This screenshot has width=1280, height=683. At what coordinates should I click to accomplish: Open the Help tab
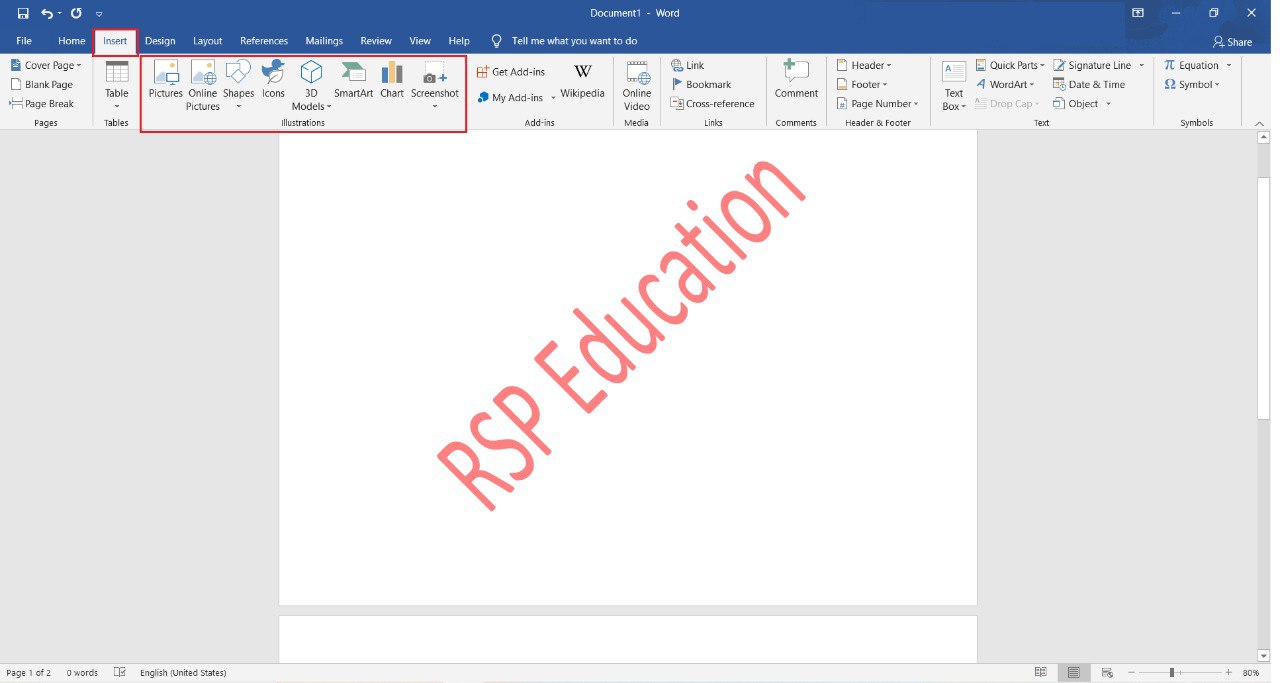(459, 41)
